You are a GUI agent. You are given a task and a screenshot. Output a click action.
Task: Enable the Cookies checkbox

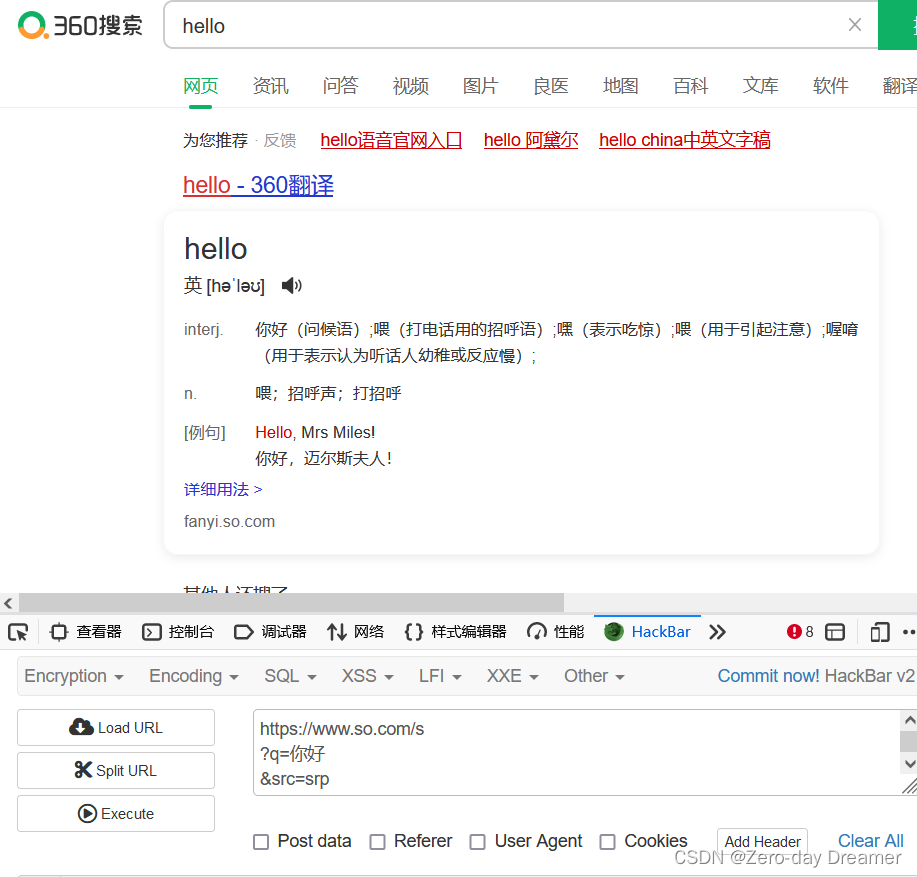click(x=608, y=842)
